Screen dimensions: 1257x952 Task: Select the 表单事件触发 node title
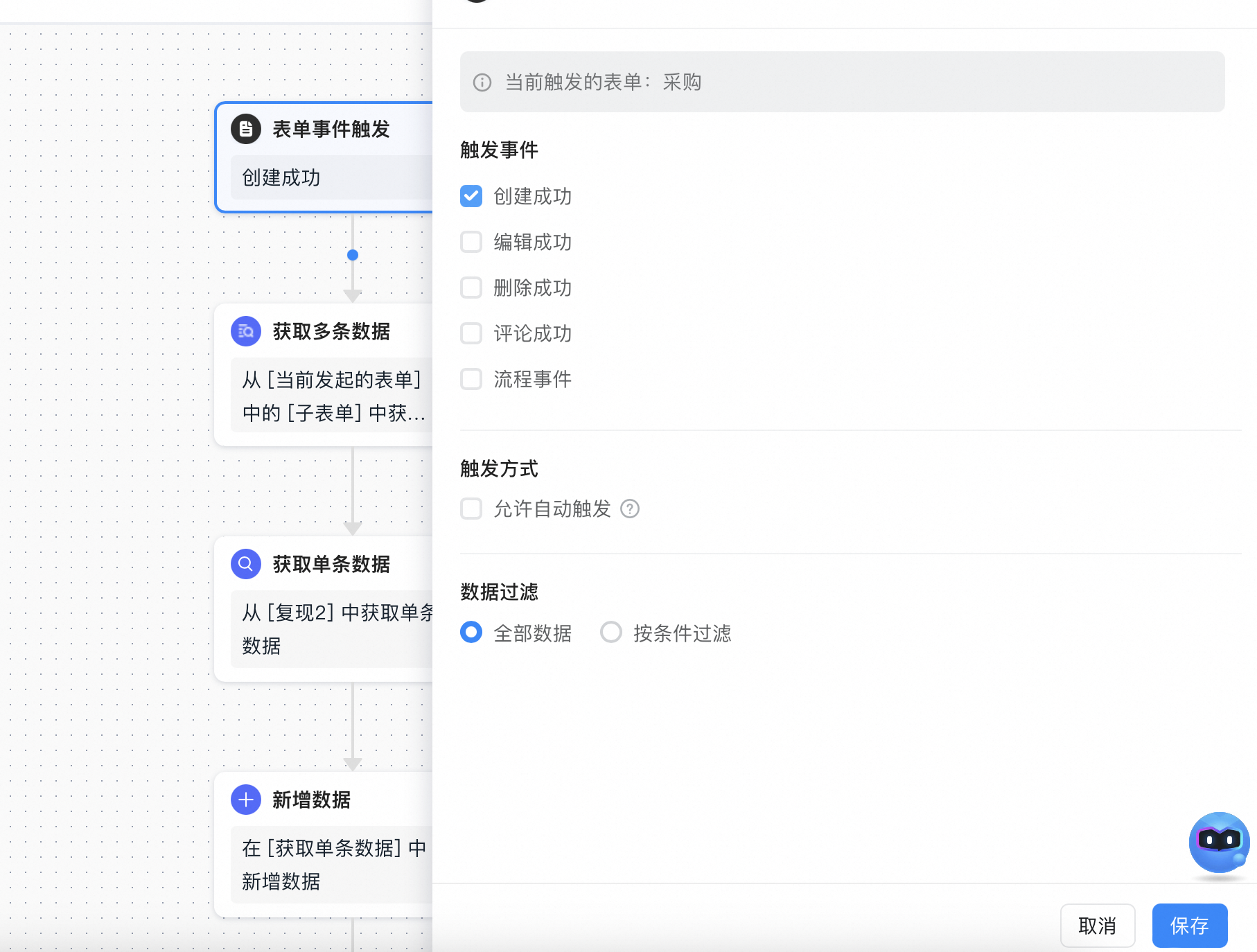[x=331, y=129]
